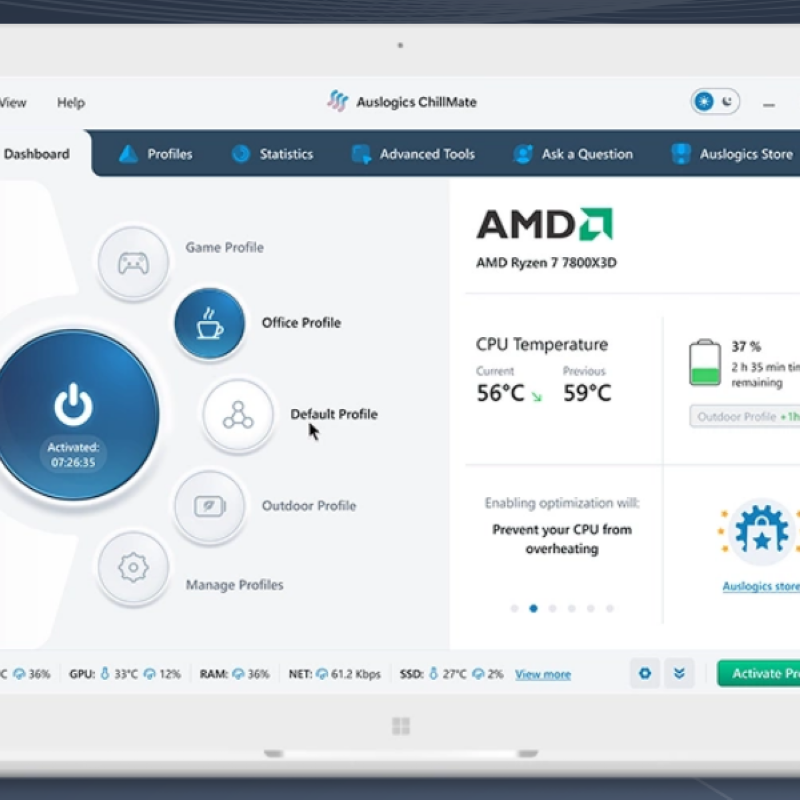Click NET speed gauge icon
Image resolution: width=800 pixels, height=800 pixels.
pos(322,674)
